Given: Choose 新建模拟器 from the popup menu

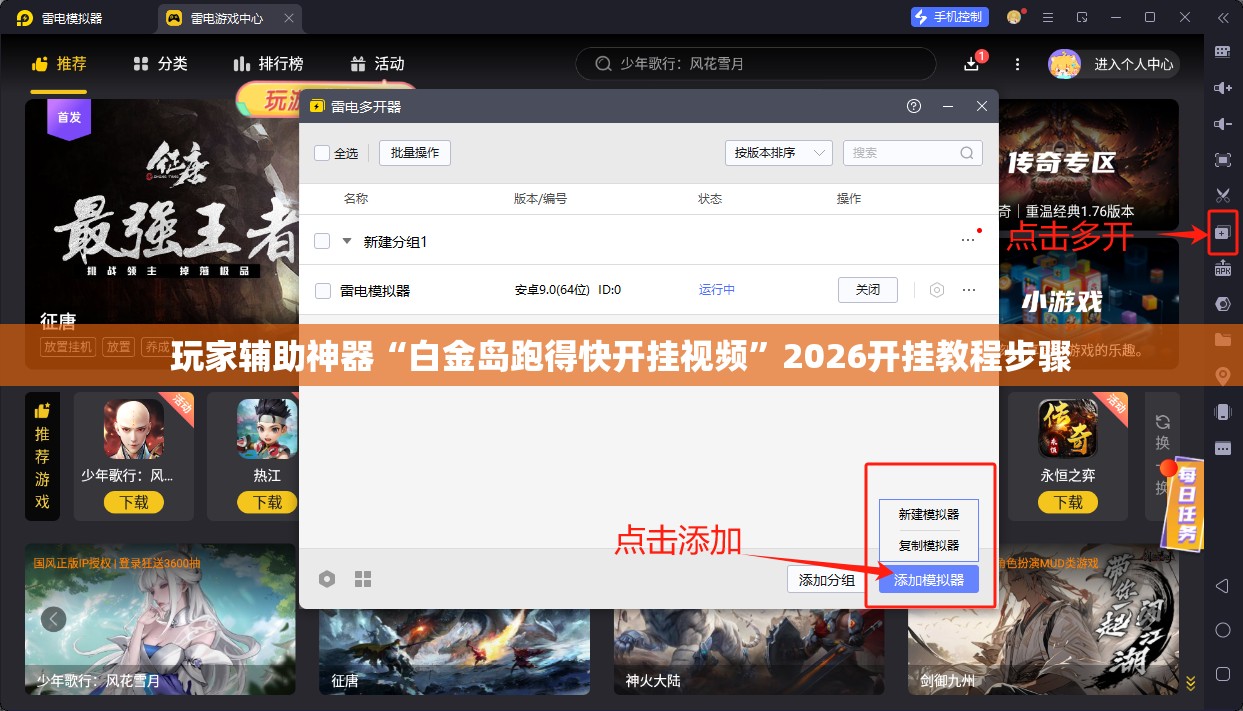Looking at the screenshot, I should [x=928, y=514].
